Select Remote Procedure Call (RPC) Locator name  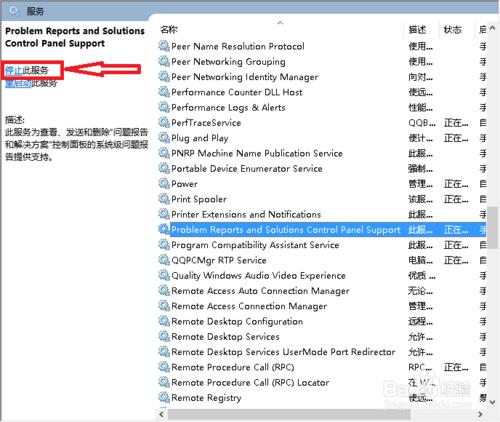tap(250, 382)
